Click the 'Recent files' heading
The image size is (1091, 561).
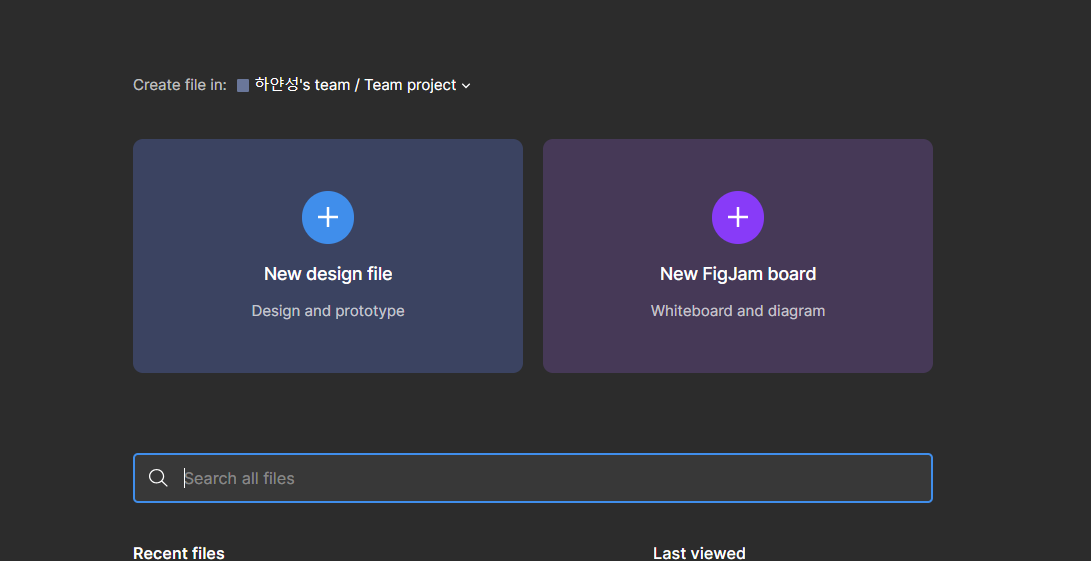tap(179, 553)
